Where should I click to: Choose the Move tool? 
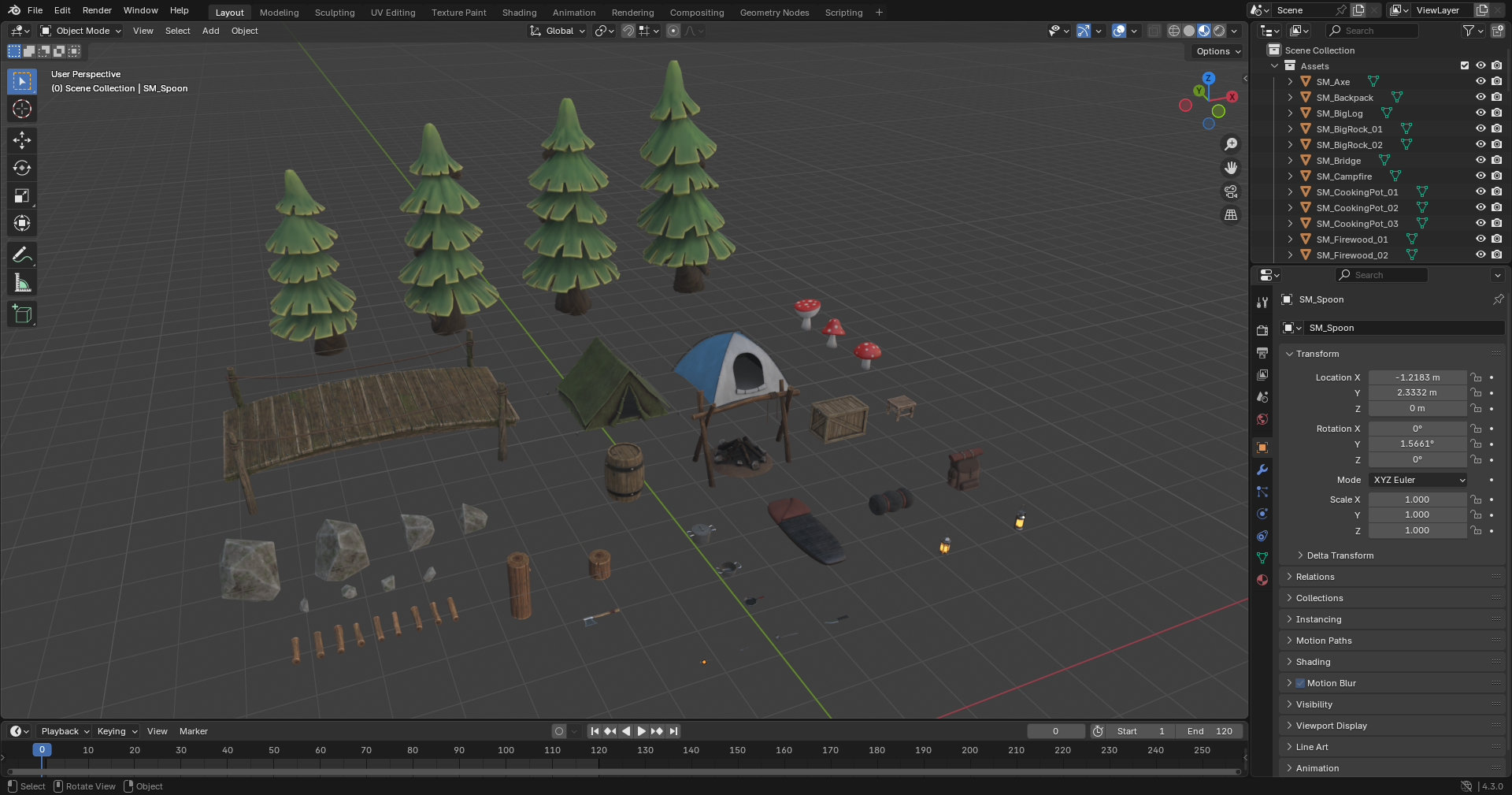point(22,140)
